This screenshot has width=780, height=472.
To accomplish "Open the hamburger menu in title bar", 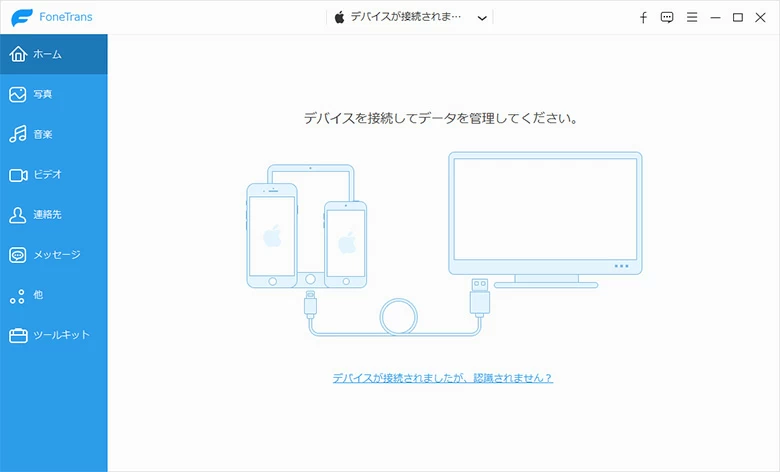I will [x=691, y=18].
